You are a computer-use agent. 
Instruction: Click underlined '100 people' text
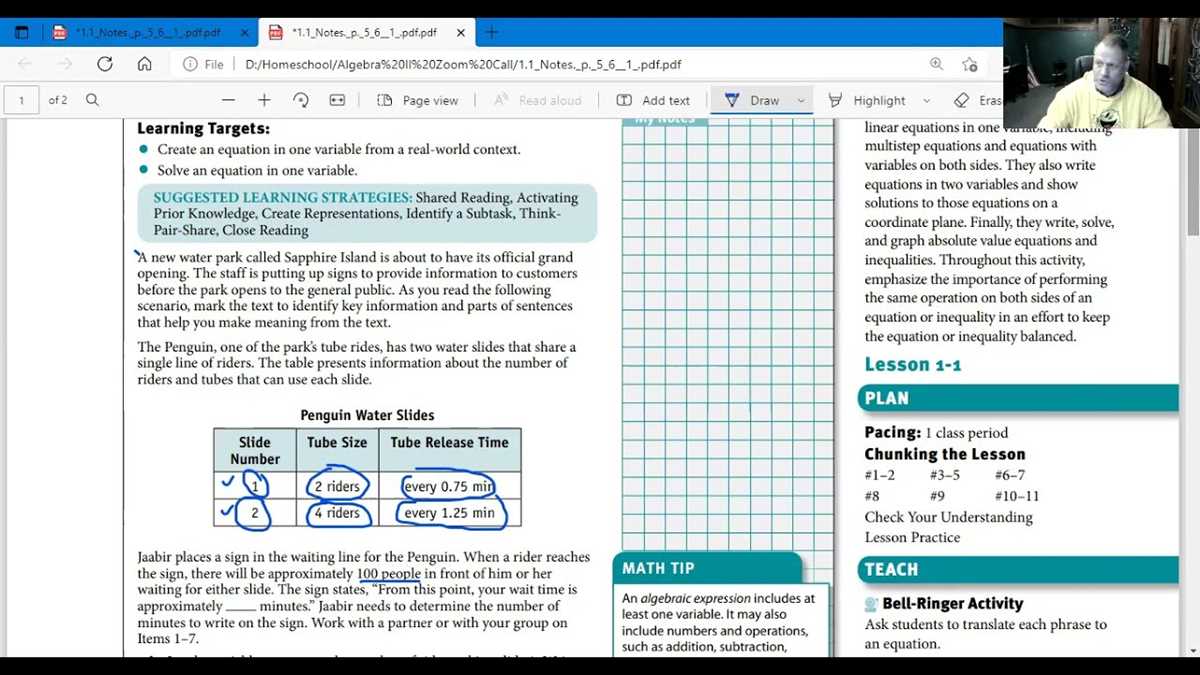pos(389,573)
